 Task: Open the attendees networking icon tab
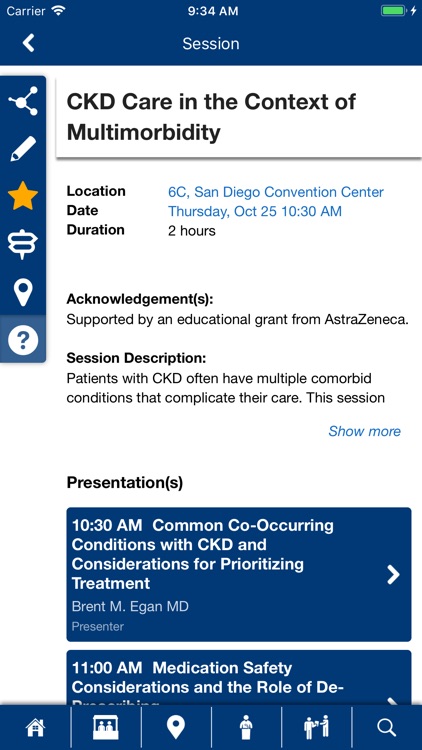click(x=316, y=728)
